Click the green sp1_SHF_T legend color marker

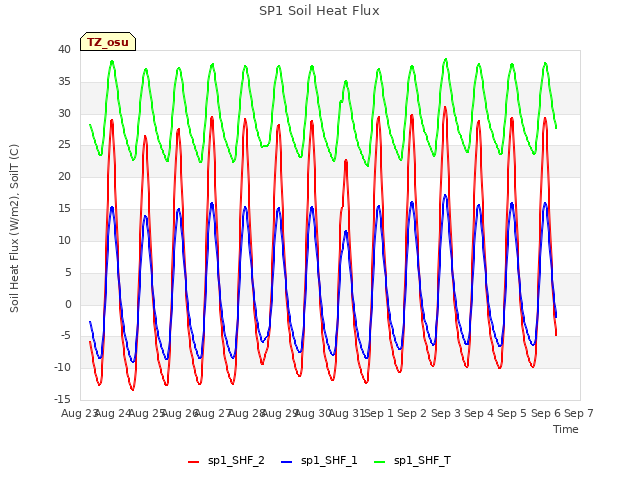[x=380, y=462]
